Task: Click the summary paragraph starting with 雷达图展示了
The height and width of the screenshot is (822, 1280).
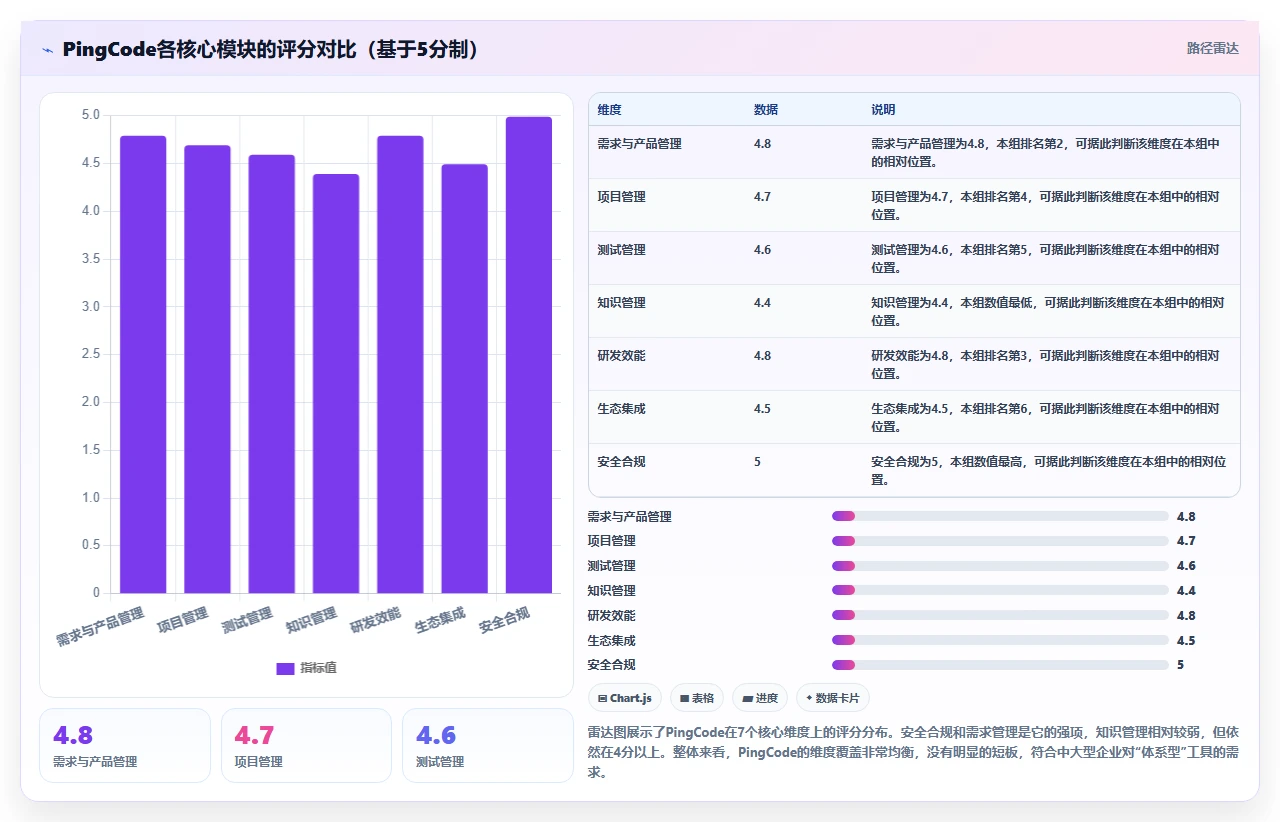Action: coord(913,752)
